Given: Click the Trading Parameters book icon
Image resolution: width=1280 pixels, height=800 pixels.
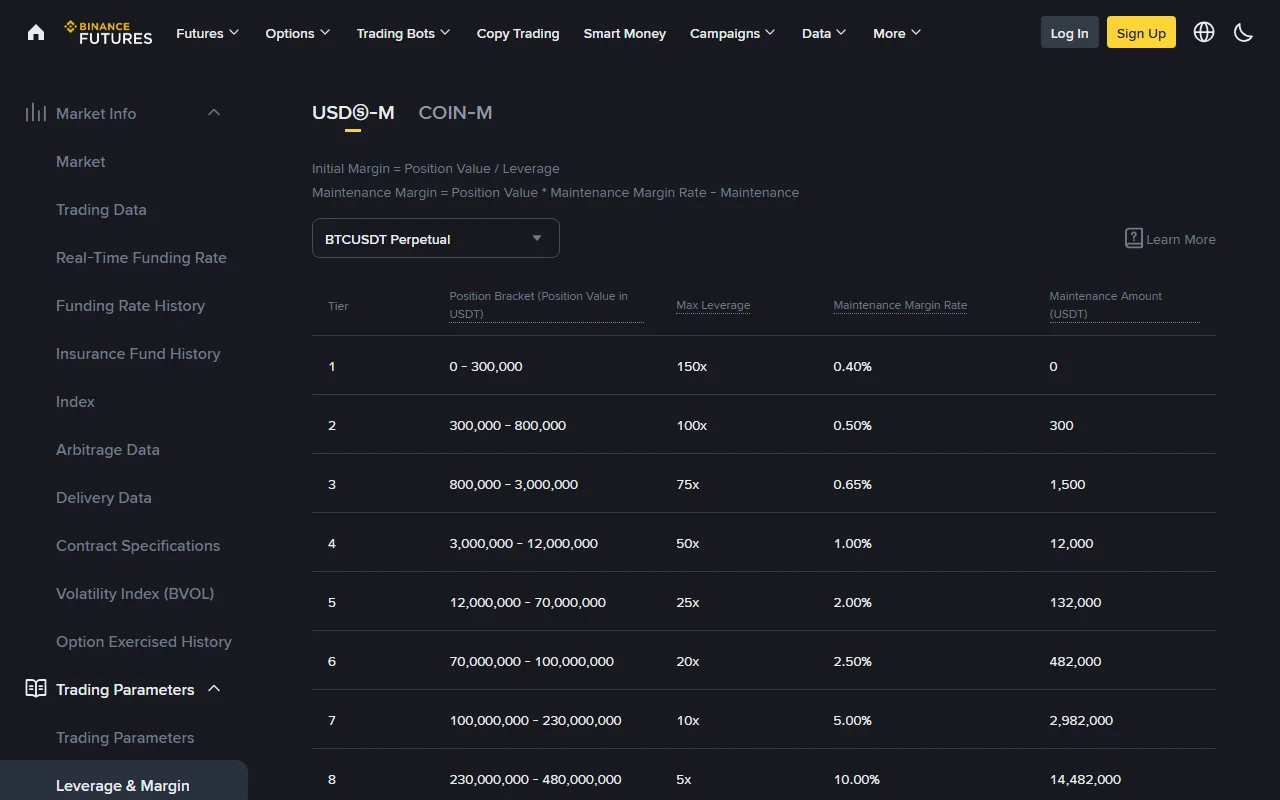Looking at the screenshot, I should tap(36, 689).
